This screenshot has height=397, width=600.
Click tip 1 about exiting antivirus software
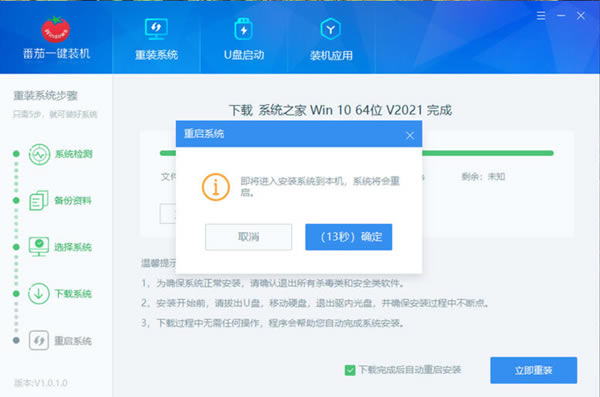coord(273,283)
